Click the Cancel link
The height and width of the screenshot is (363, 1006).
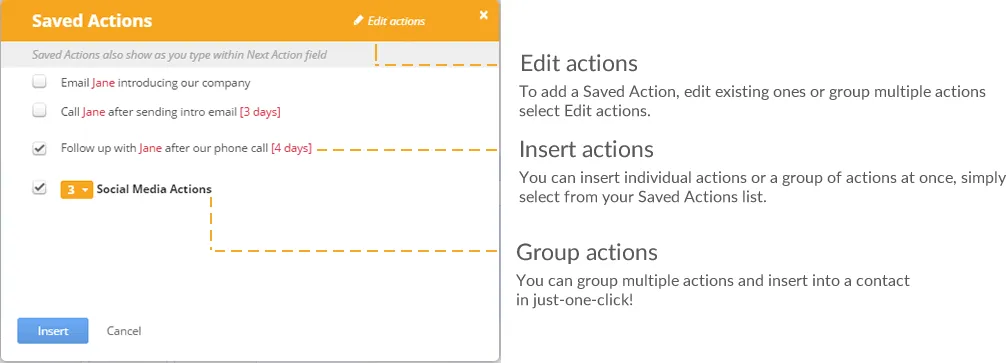click(124, 331)
